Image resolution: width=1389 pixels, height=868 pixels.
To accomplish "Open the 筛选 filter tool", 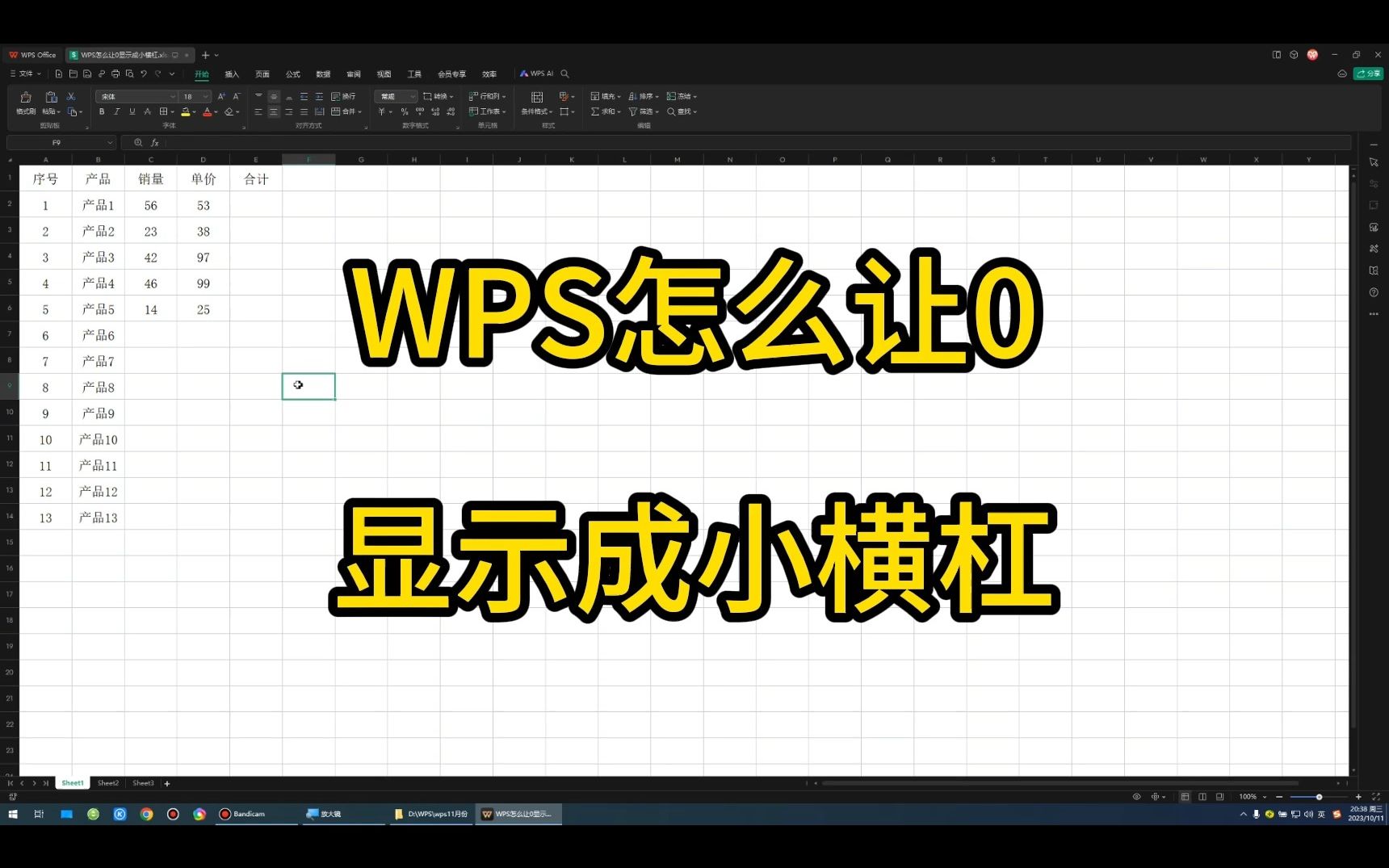I will pos(638,111).
